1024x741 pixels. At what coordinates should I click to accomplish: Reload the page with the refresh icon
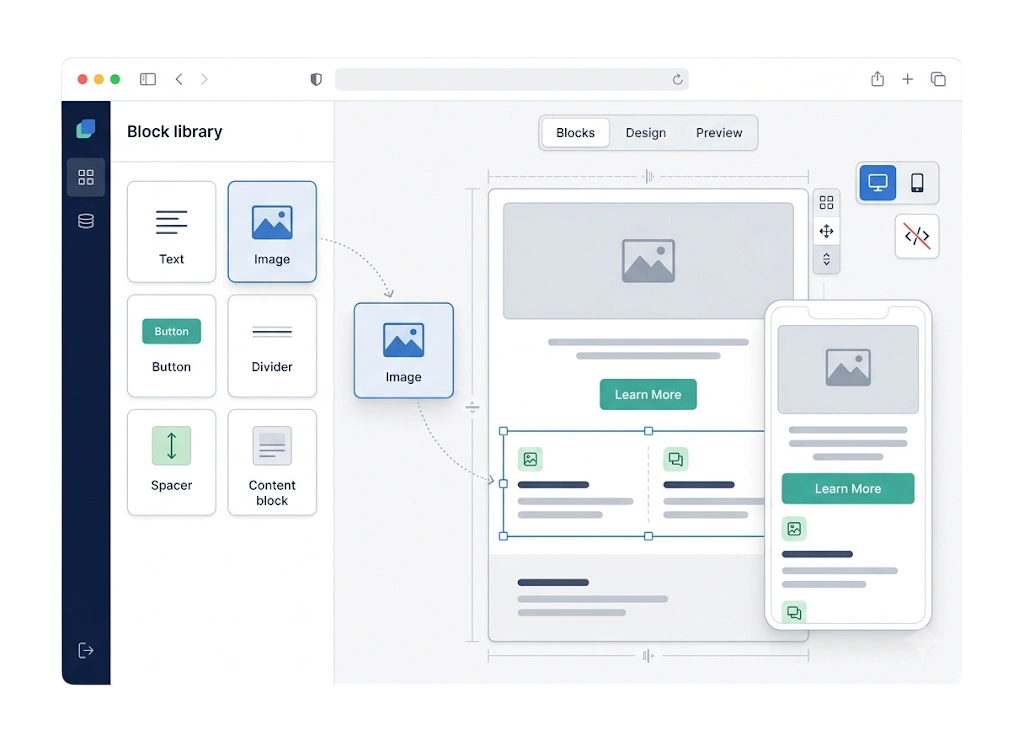[x=677, y=79]
